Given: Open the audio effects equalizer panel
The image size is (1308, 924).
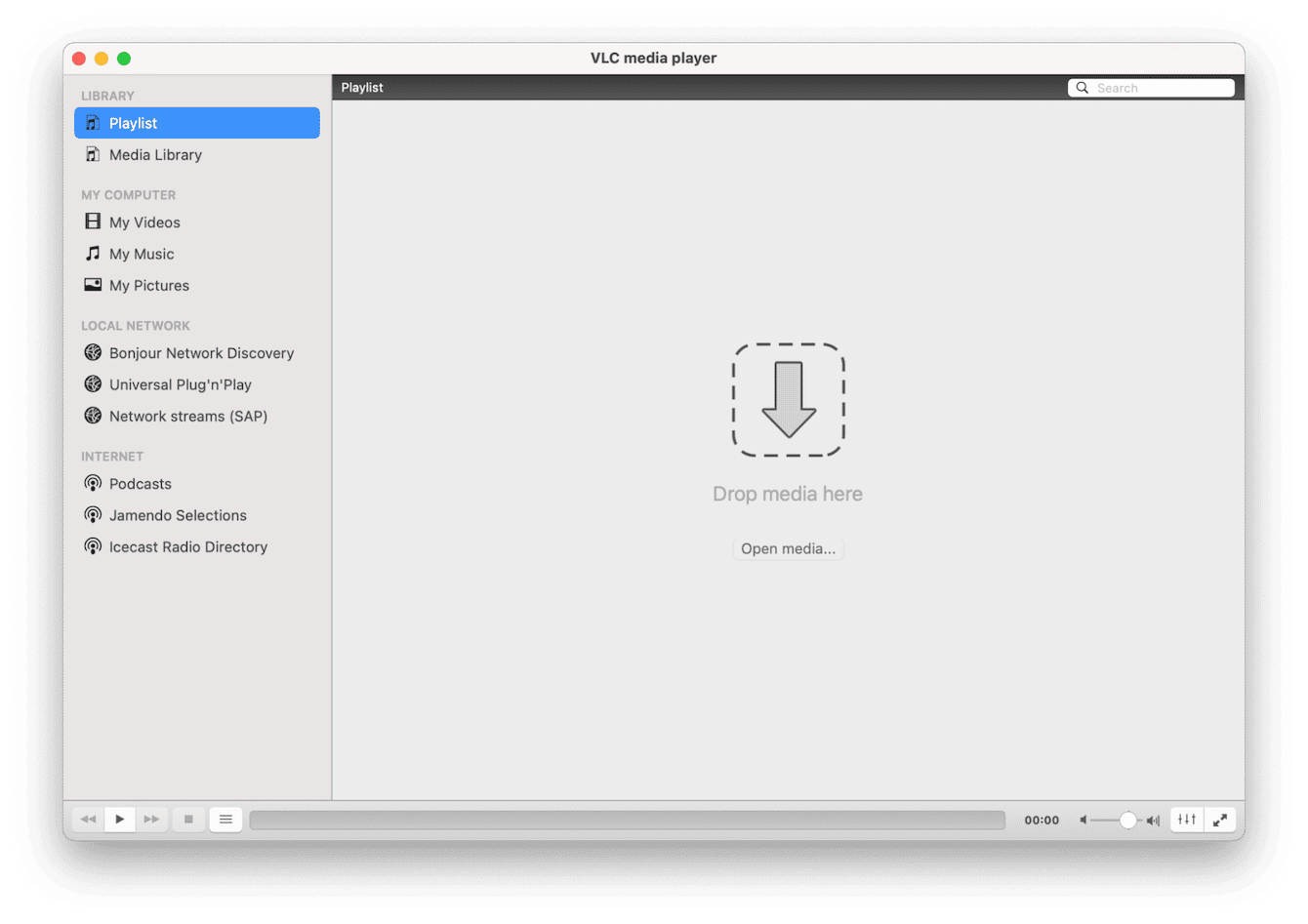Looking at the screenshot, I should point(1186,820).
